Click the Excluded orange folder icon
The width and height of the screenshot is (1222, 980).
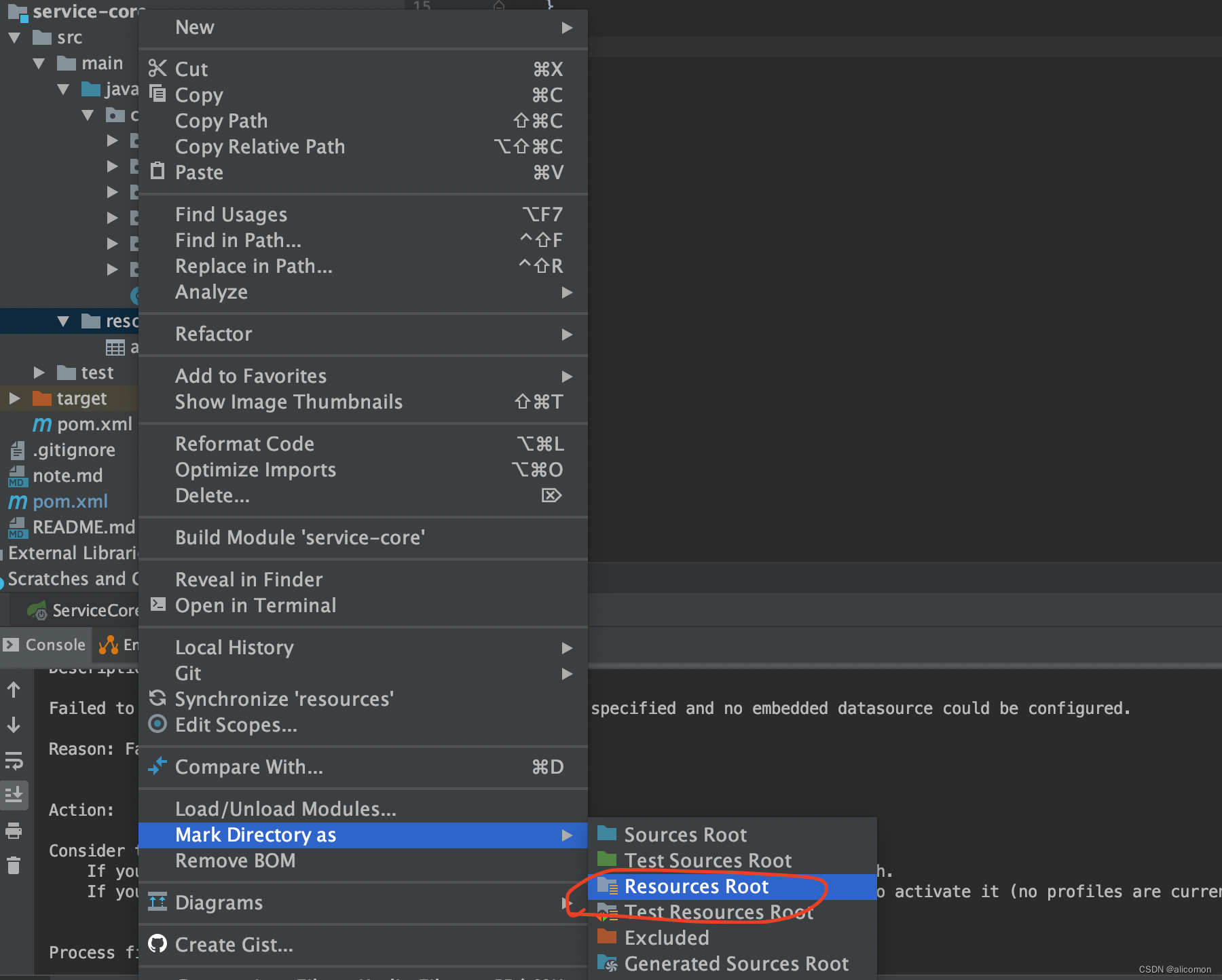[607, 937]
